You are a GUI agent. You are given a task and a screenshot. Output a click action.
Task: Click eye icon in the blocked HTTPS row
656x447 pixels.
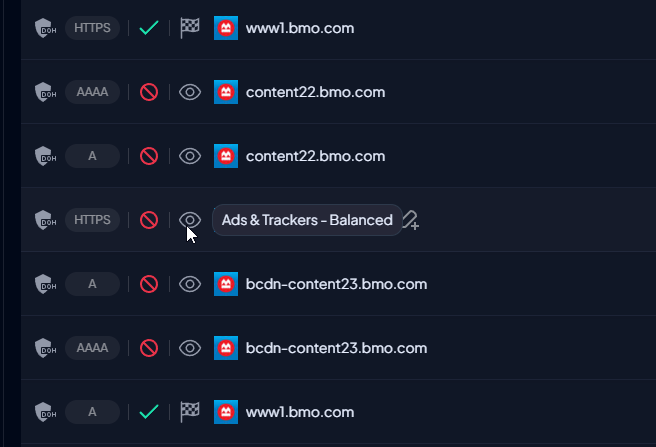[x=190, y=220]
